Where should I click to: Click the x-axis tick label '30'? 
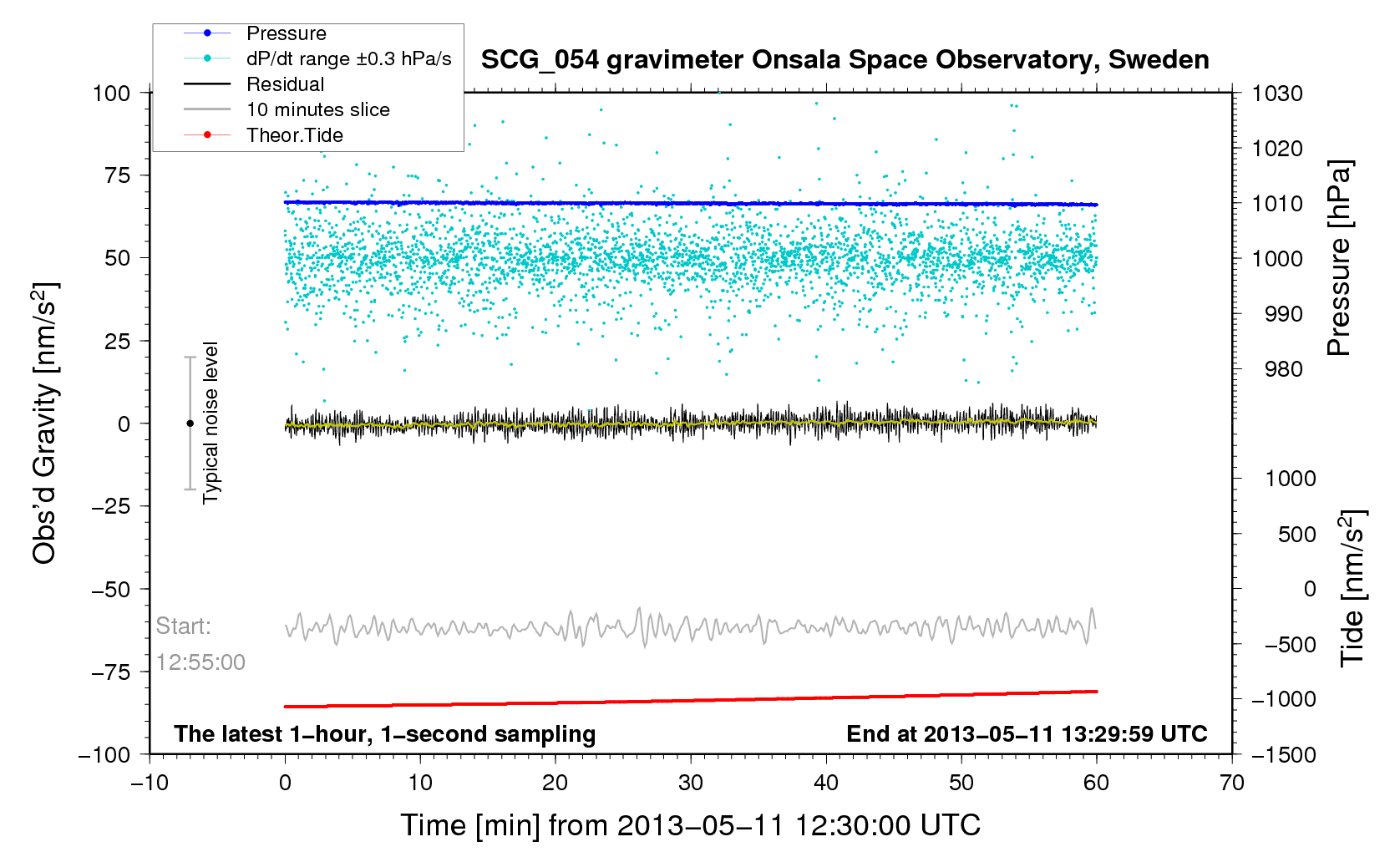(691, 783)
